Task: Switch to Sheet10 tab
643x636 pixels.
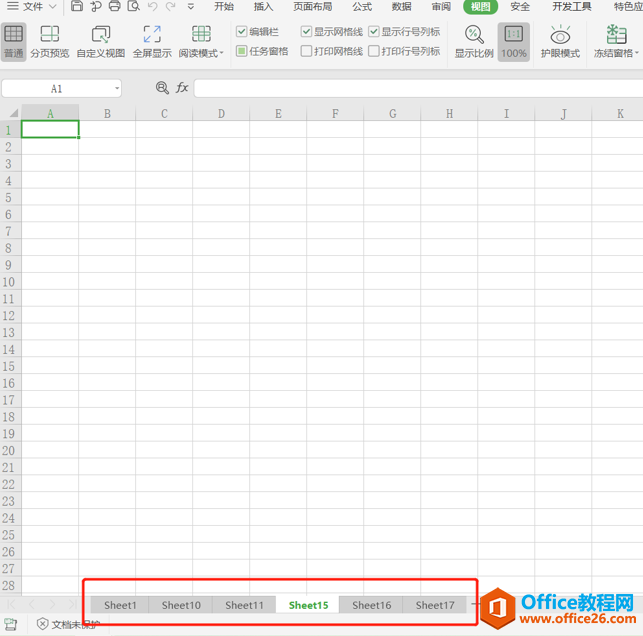Action: click(181, 605)
